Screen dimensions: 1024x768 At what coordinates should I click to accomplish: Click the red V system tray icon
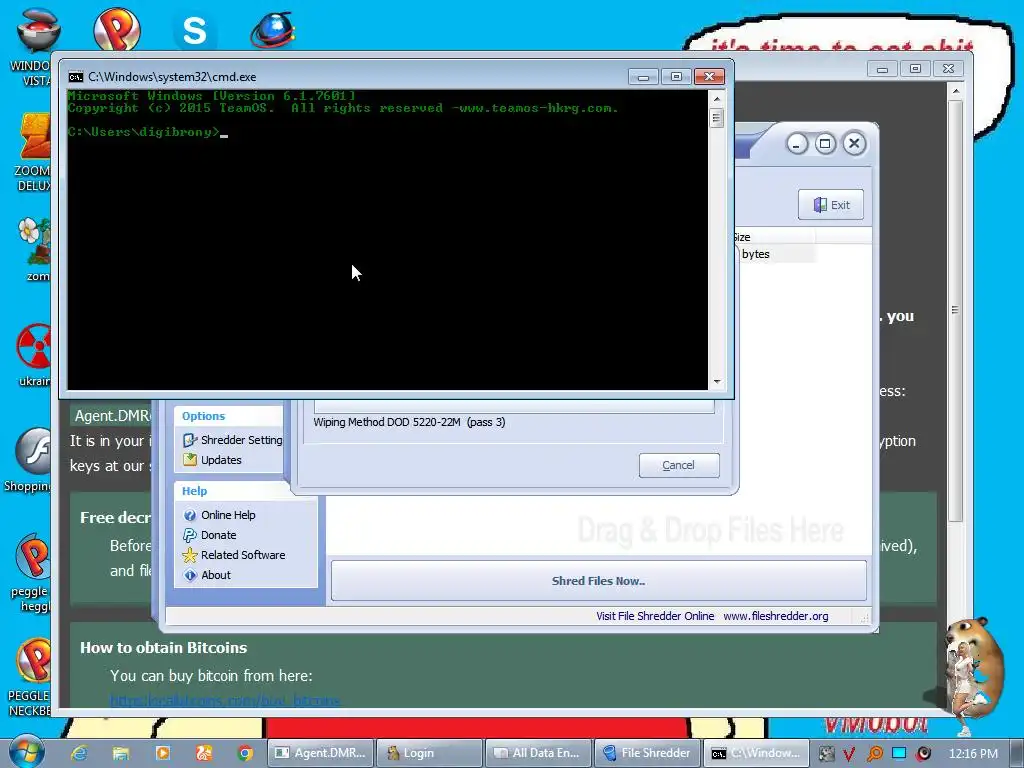click(x=849, y=754)
